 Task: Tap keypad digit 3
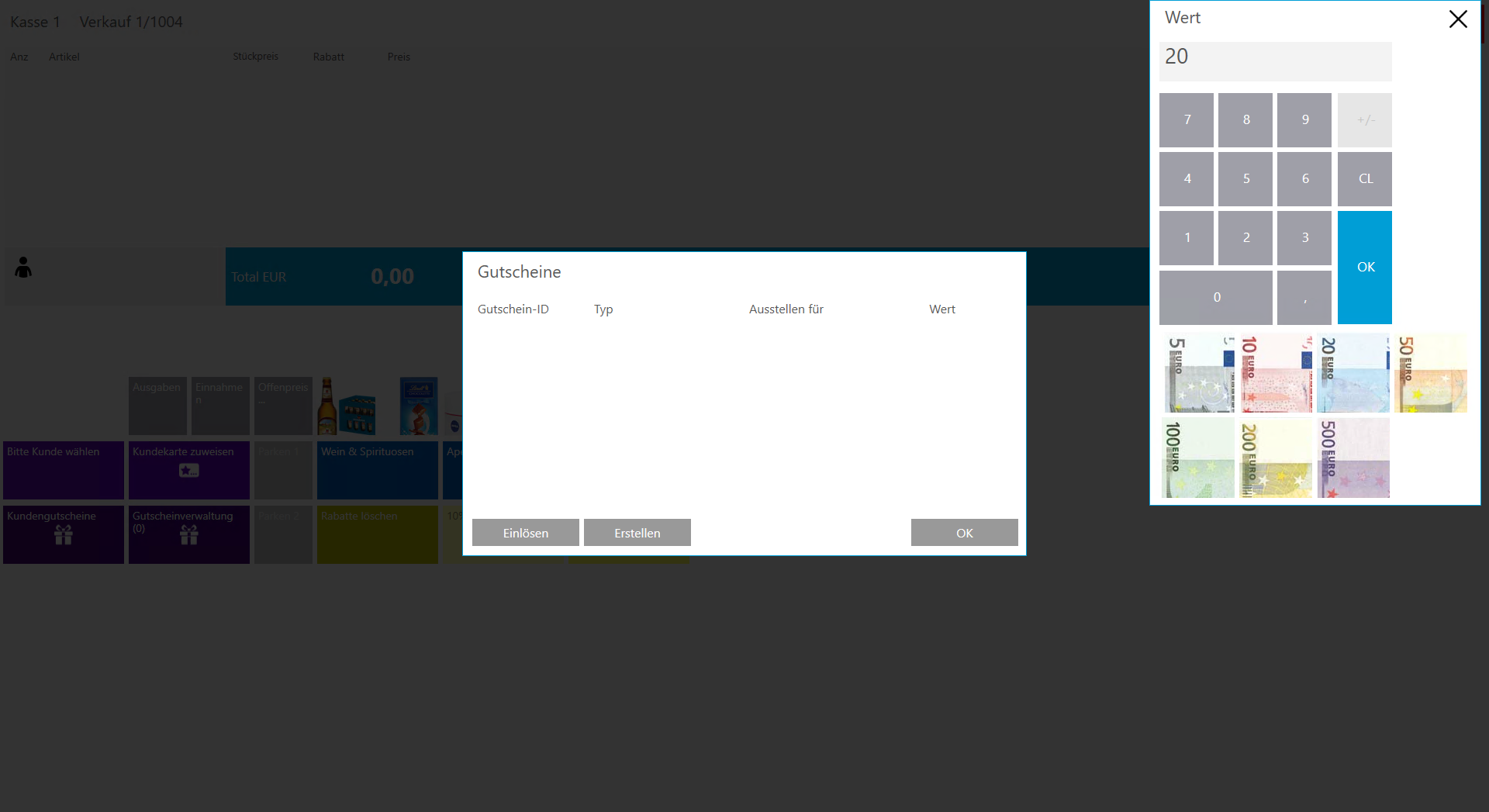click(x=1304, y=238)
